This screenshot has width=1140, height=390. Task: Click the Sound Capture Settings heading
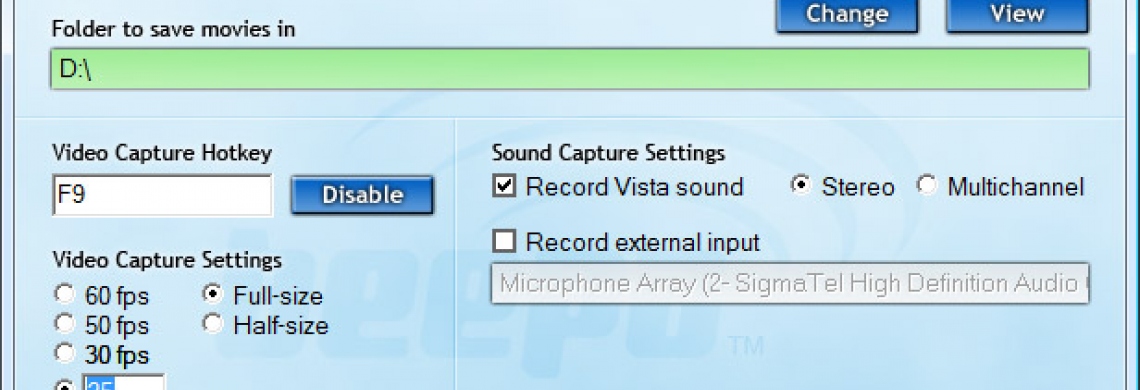[x=608, y=154]
